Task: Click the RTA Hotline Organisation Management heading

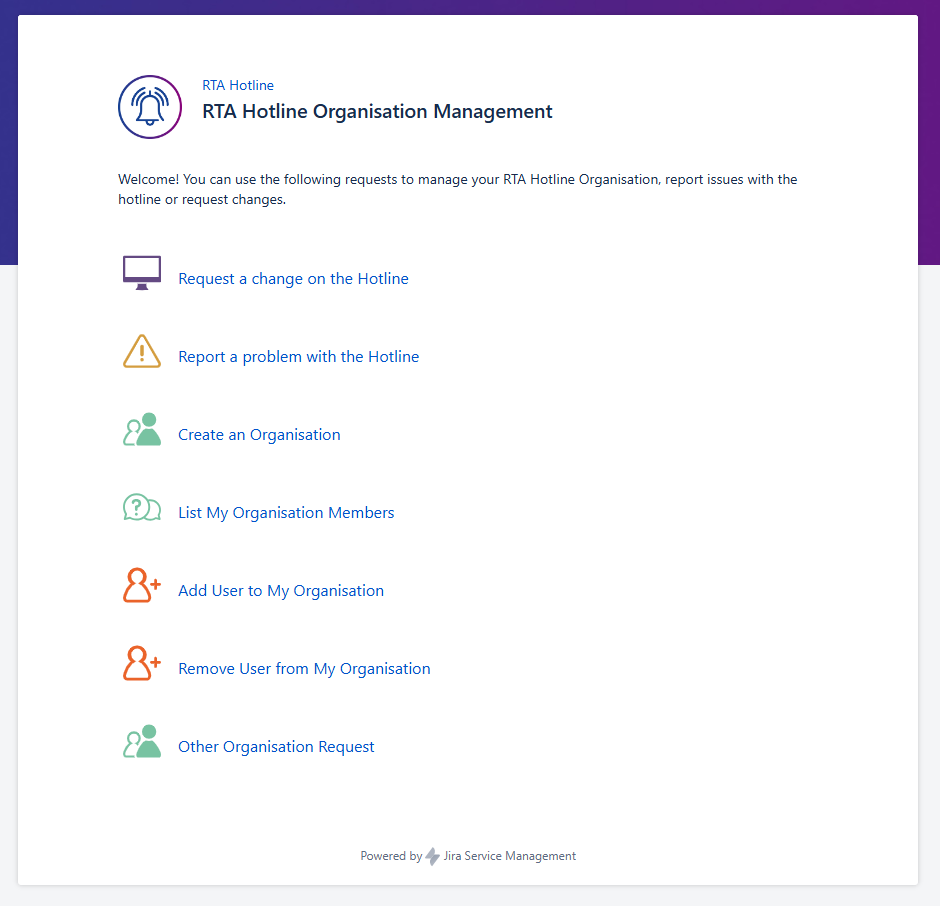Action: click(377, 112)
